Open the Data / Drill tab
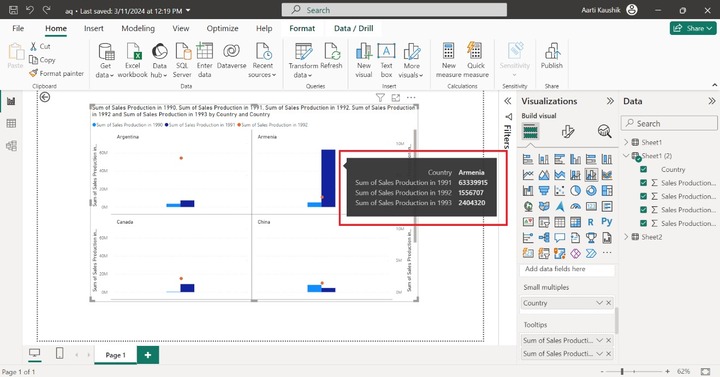This screenshot has width=720, height=377. (x=353, y=28)
